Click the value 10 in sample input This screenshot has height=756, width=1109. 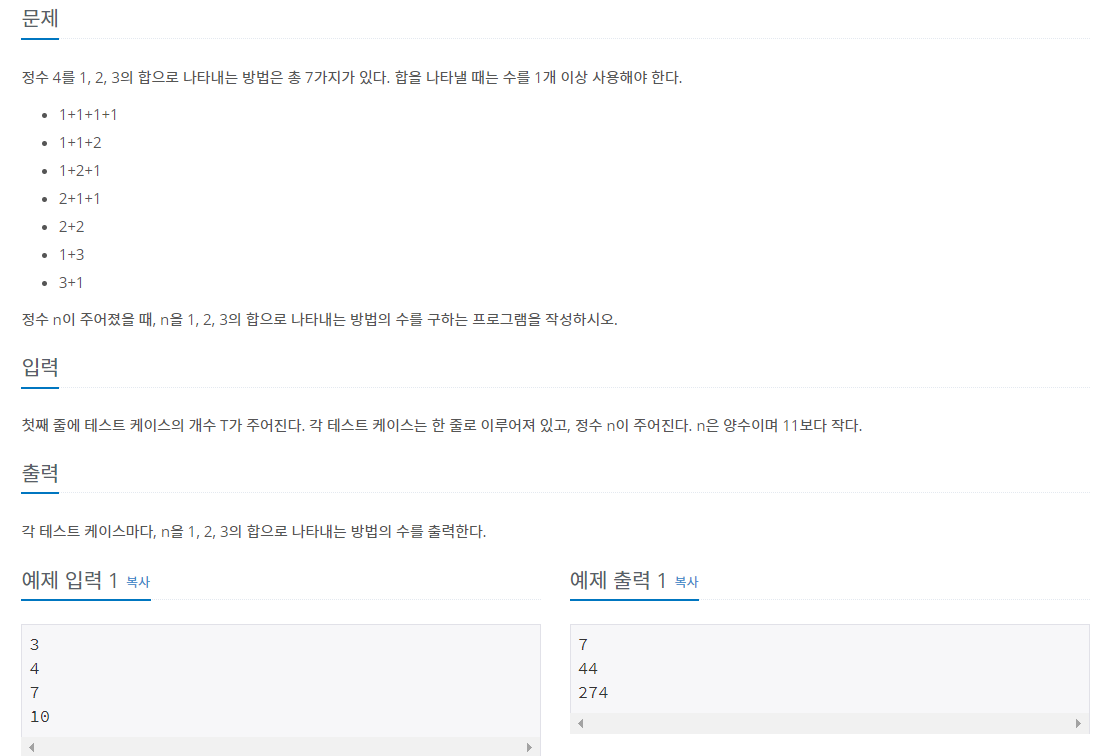[40, 716]
